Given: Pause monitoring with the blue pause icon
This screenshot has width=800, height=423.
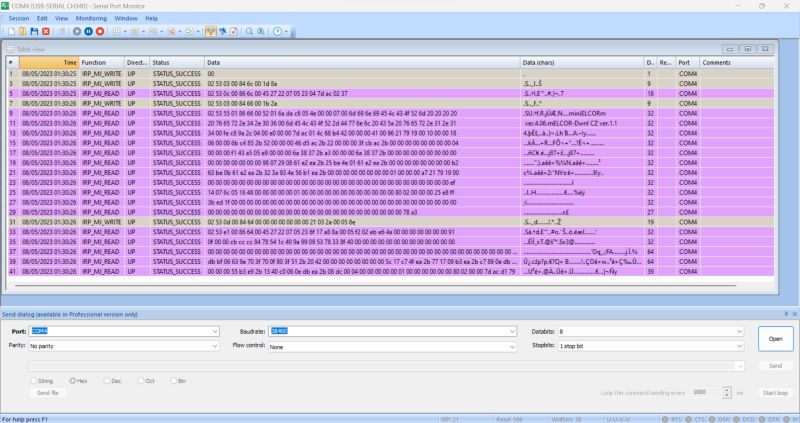Looking at the screenshot, I should coord(88,31).
